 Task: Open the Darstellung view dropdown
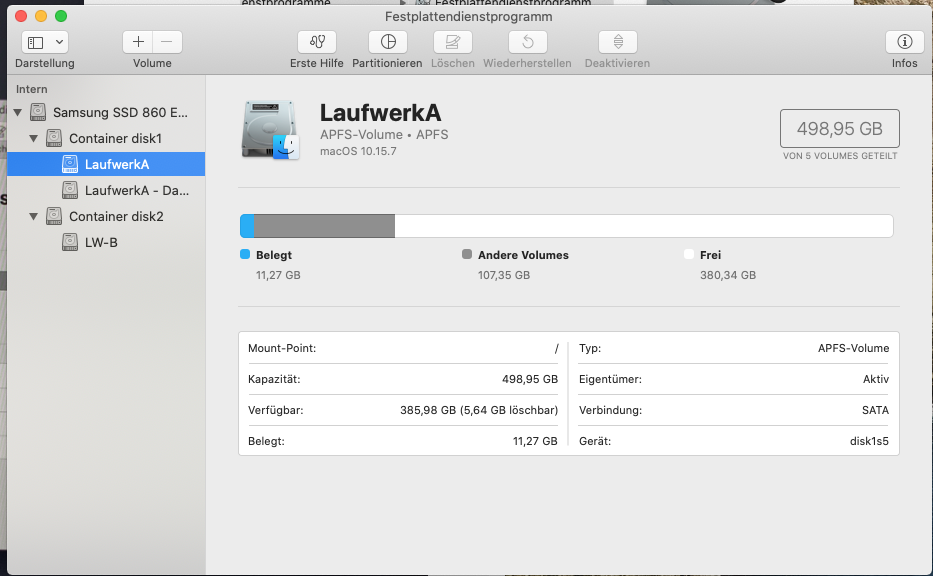tap(45, 42)
